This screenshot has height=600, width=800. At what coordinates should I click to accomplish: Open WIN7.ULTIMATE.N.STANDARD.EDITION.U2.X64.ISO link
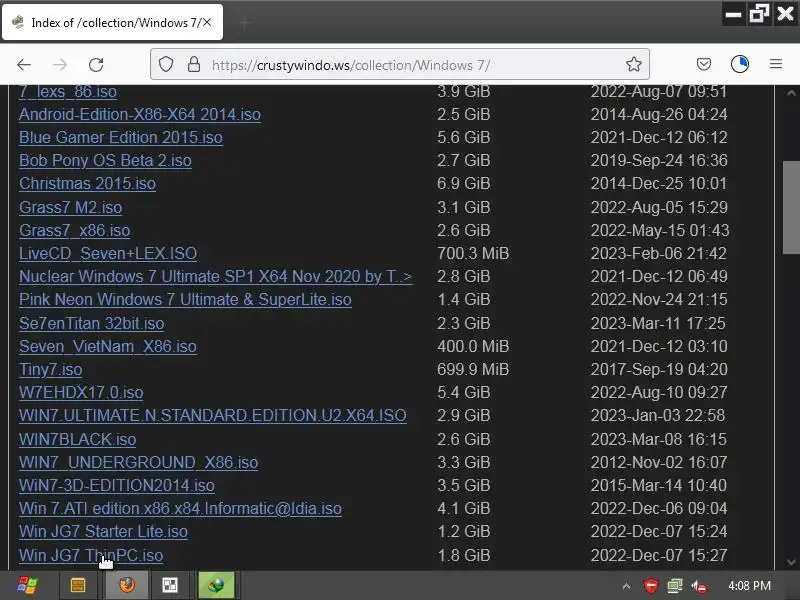pos(213,415)
